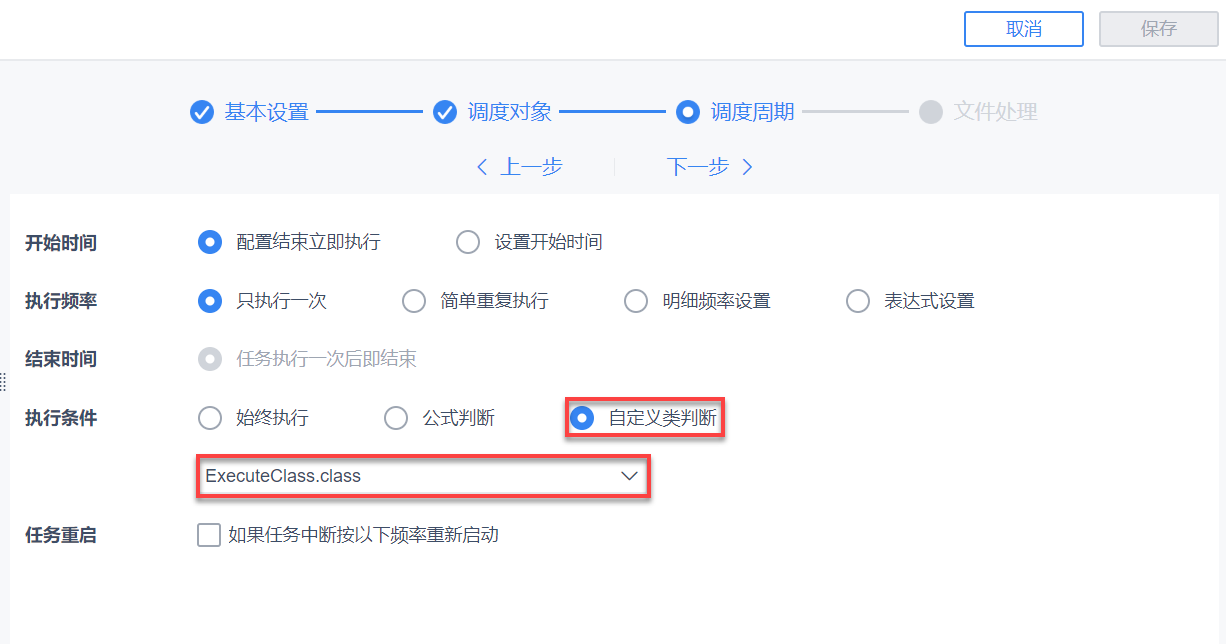The image size is (1226, 644).
Task: Click the 文件处理 step circle icon
Action: (931, 112)
